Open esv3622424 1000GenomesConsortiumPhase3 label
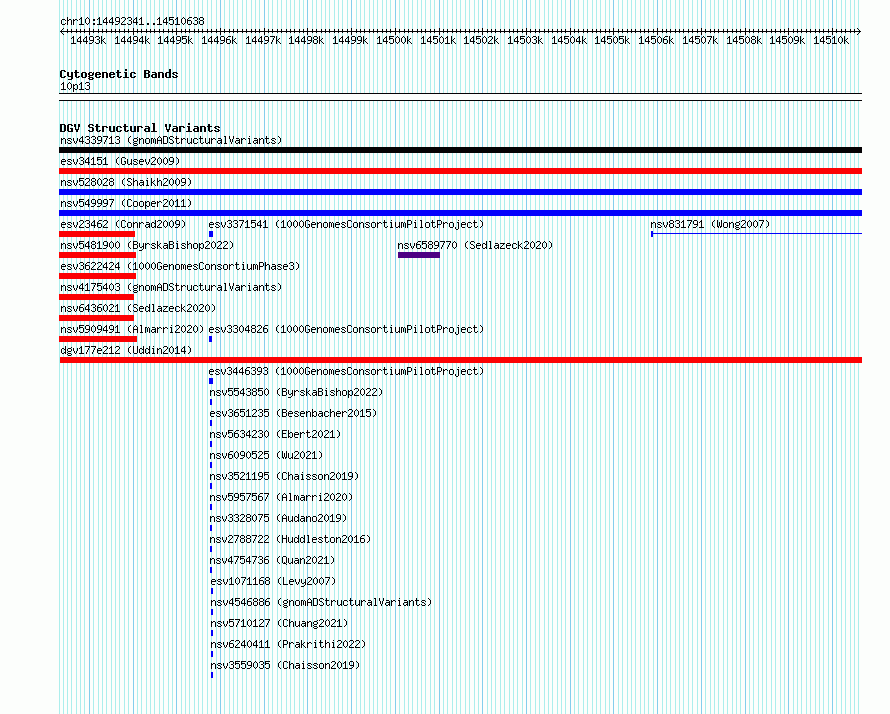Image resolution: width=890 pixels, height=714 pixels. 180,266
